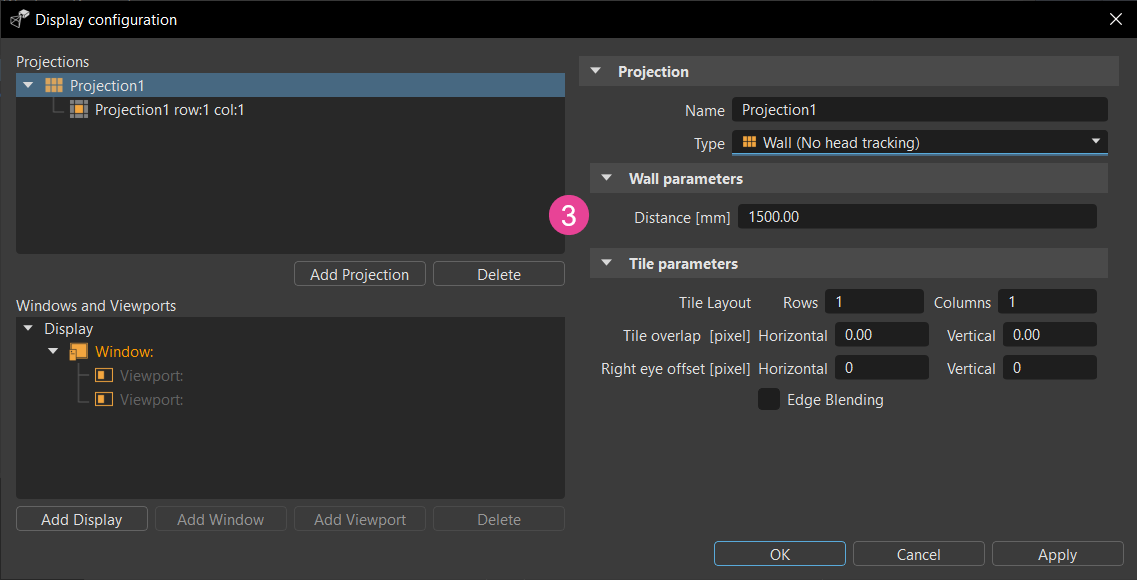Select Projection1 row:1 col:1 tree item
1137x580 pixels.
169,110
